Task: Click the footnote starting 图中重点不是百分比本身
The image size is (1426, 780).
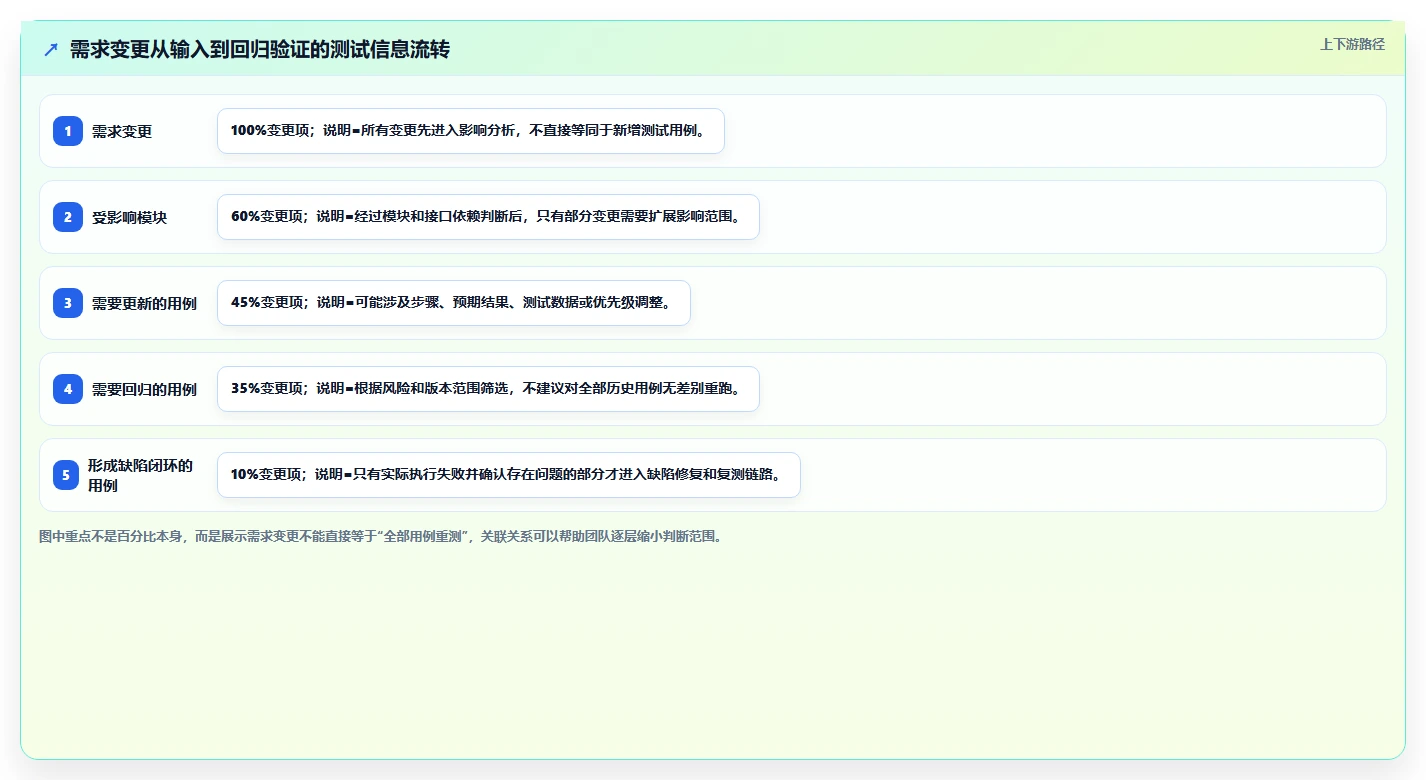Action: click(380, 536)
